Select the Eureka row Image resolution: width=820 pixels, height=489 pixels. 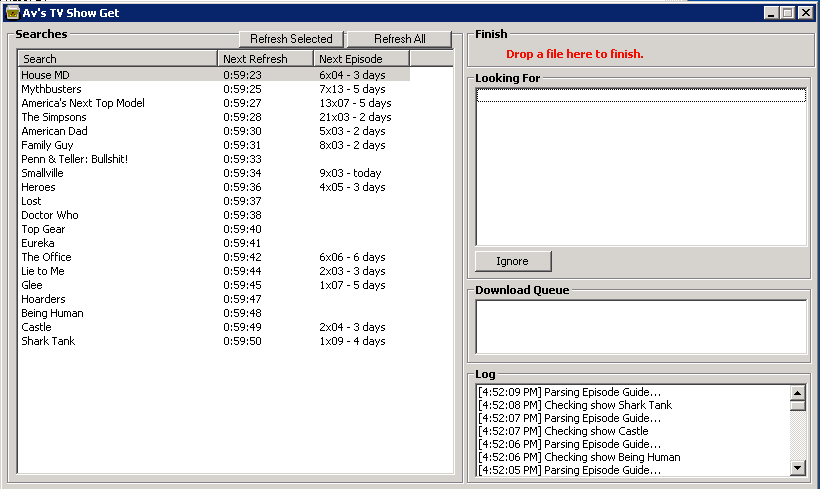pos(214,243)
